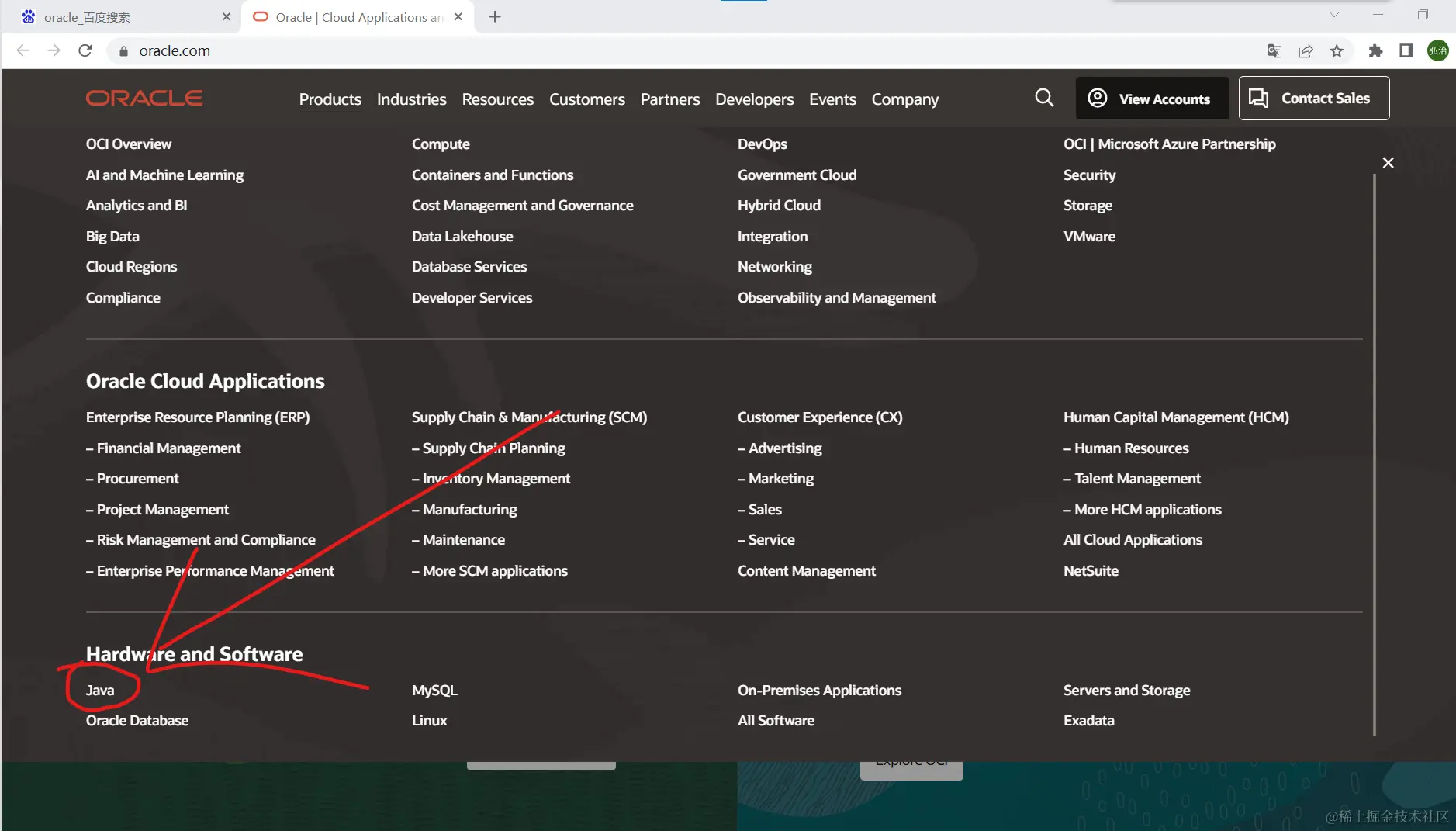Bookmark this page with star icon
Screen dimensions: 1456x831
1337,50
